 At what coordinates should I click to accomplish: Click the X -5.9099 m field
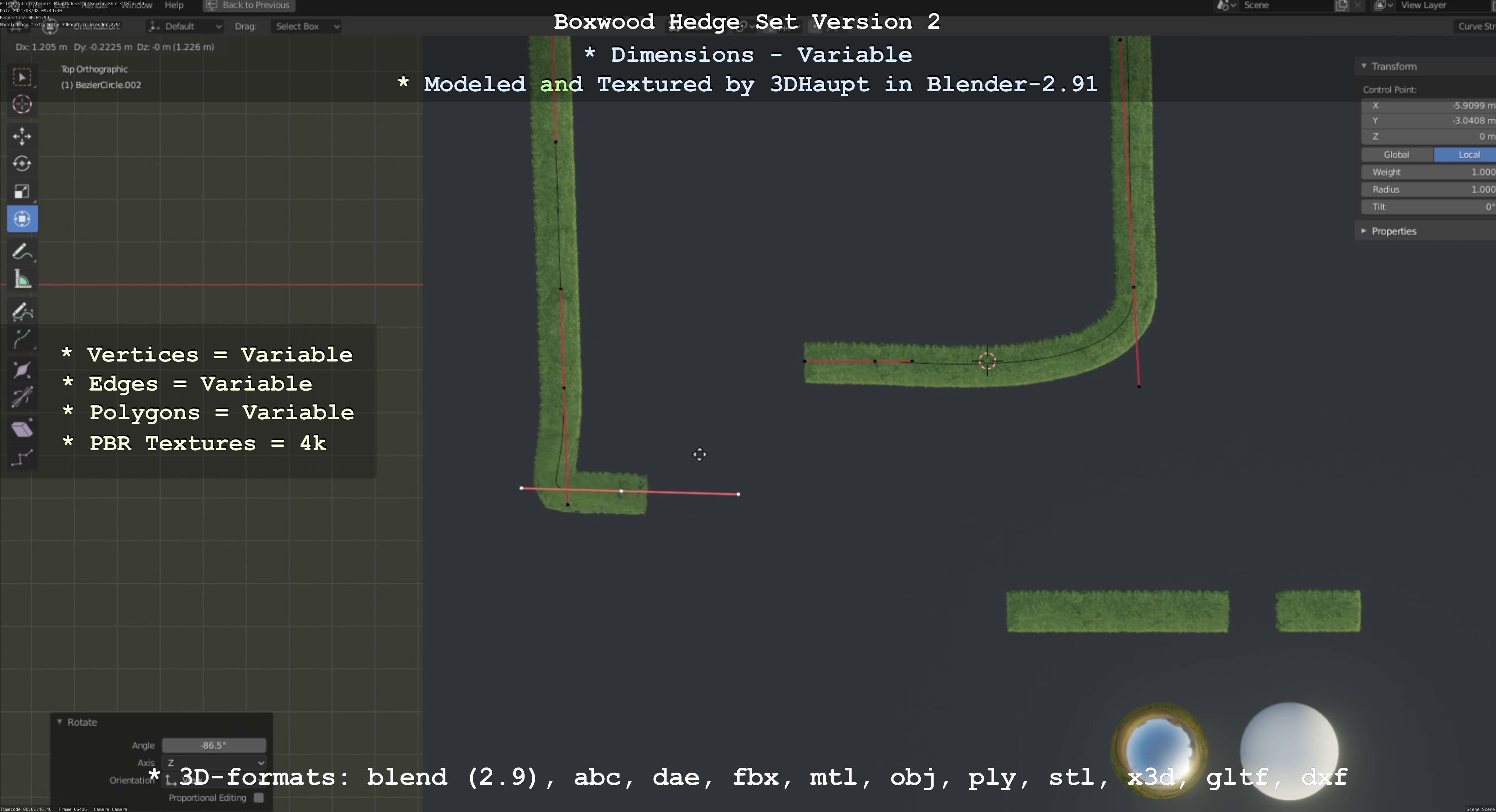coord(1429,106)
